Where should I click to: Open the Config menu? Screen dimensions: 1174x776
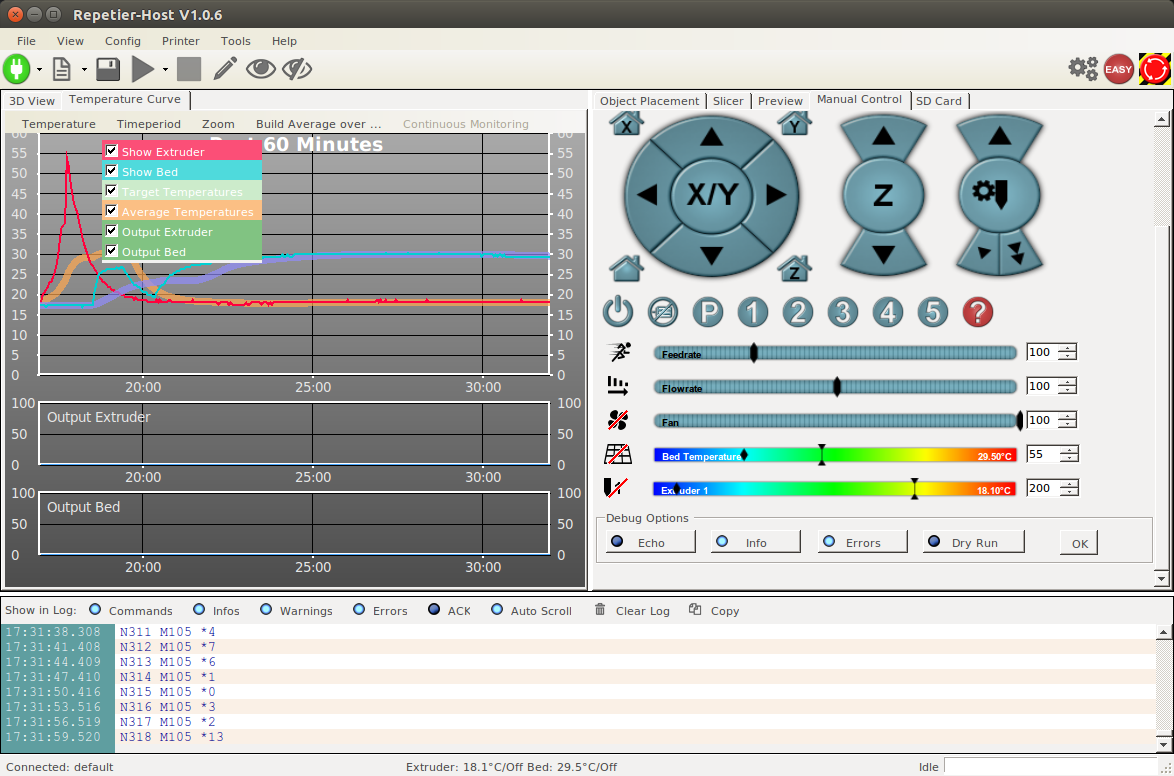pyautogui.click(x=123, y=41)
